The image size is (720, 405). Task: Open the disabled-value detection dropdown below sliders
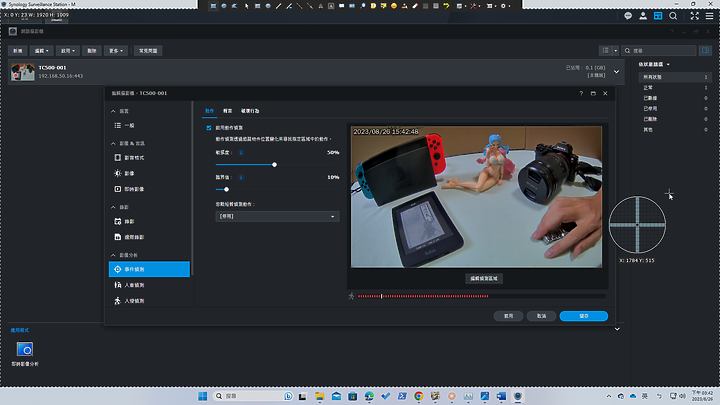277,216
